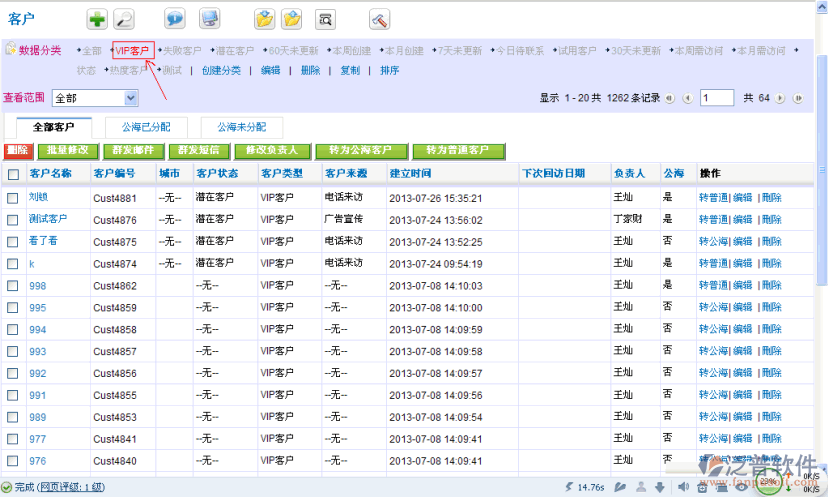
Task: Click the blue speech bubble message icon
Action: click(x=175, y=18)
